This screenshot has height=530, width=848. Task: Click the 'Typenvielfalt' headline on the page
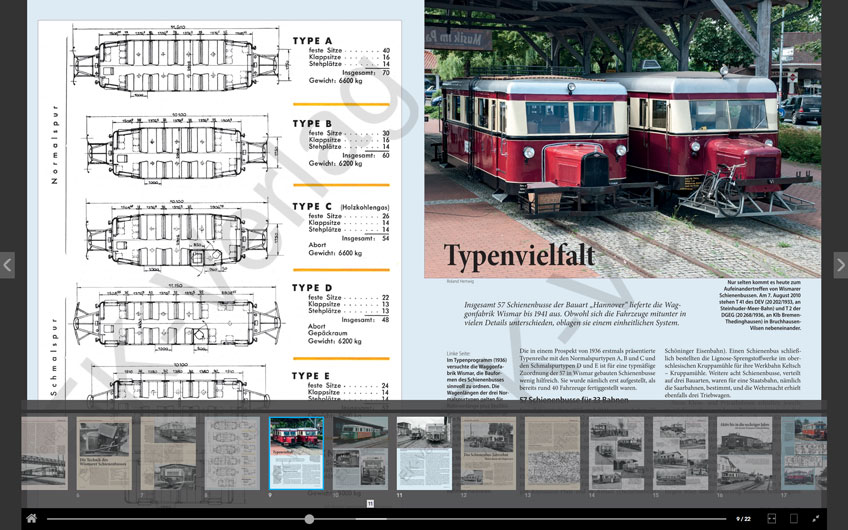click(519, 256)
